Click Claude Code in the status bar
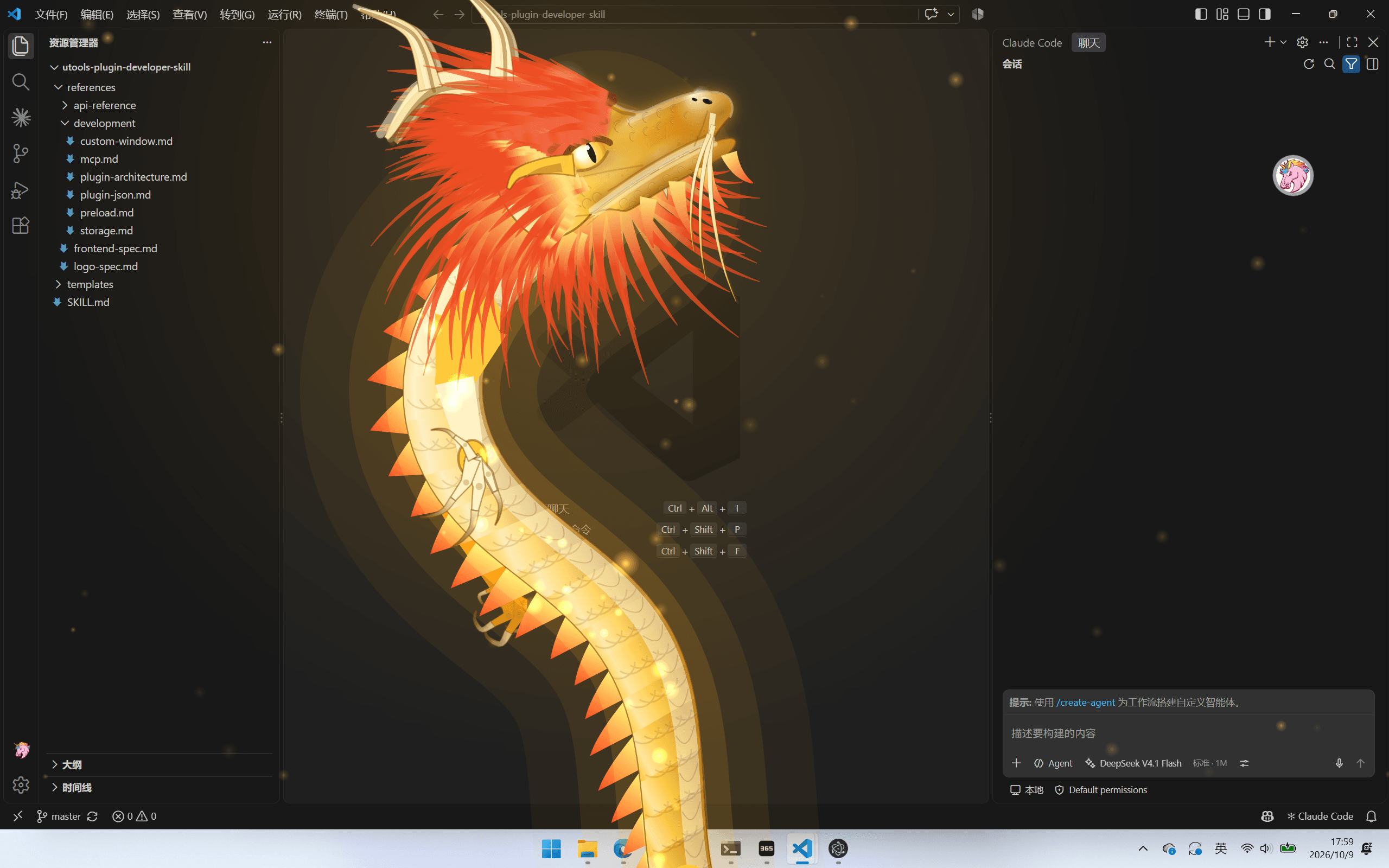 (1320, 816)
